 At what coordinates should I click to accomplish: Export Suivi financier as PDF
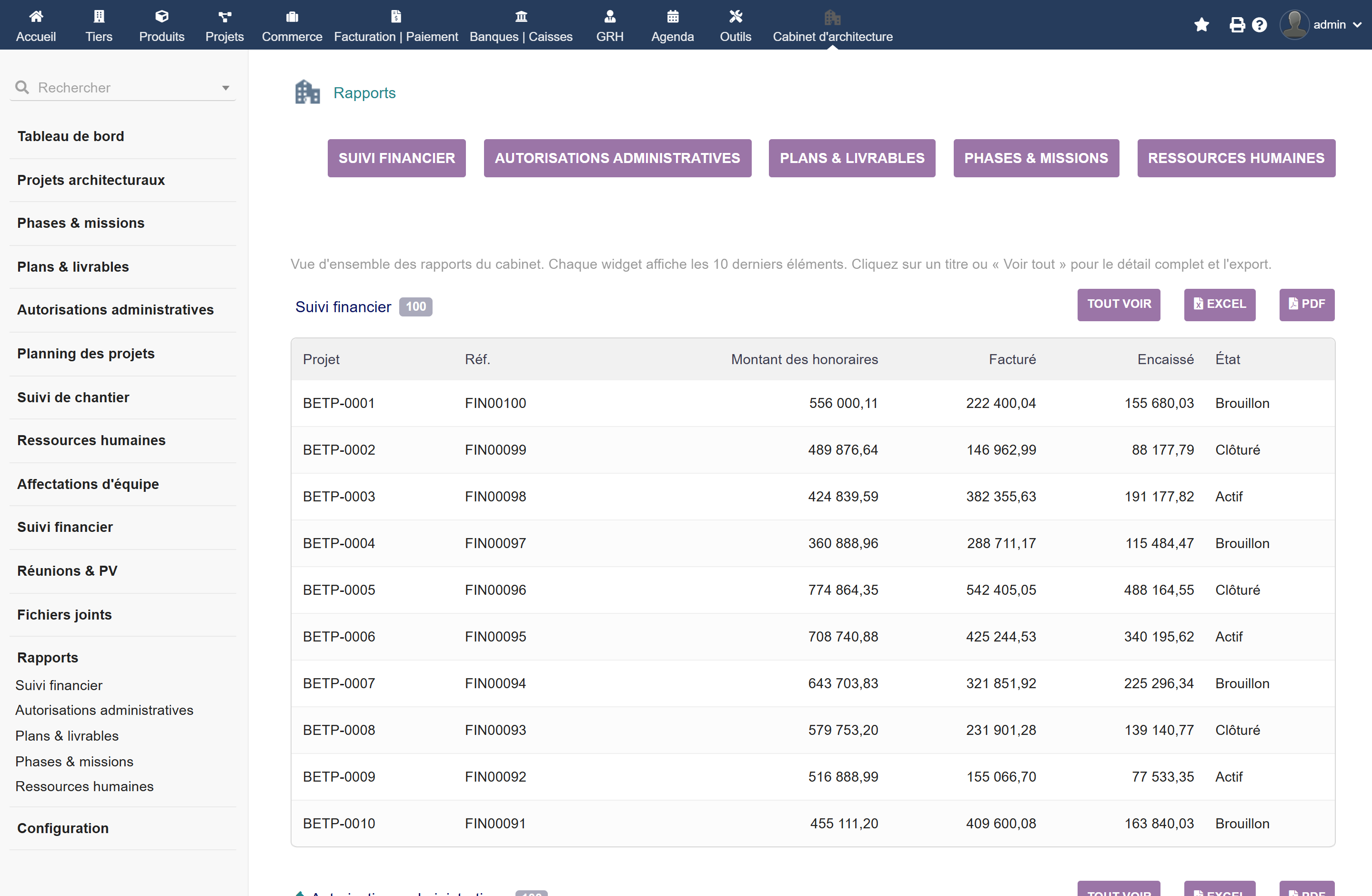pos(1306,304)
